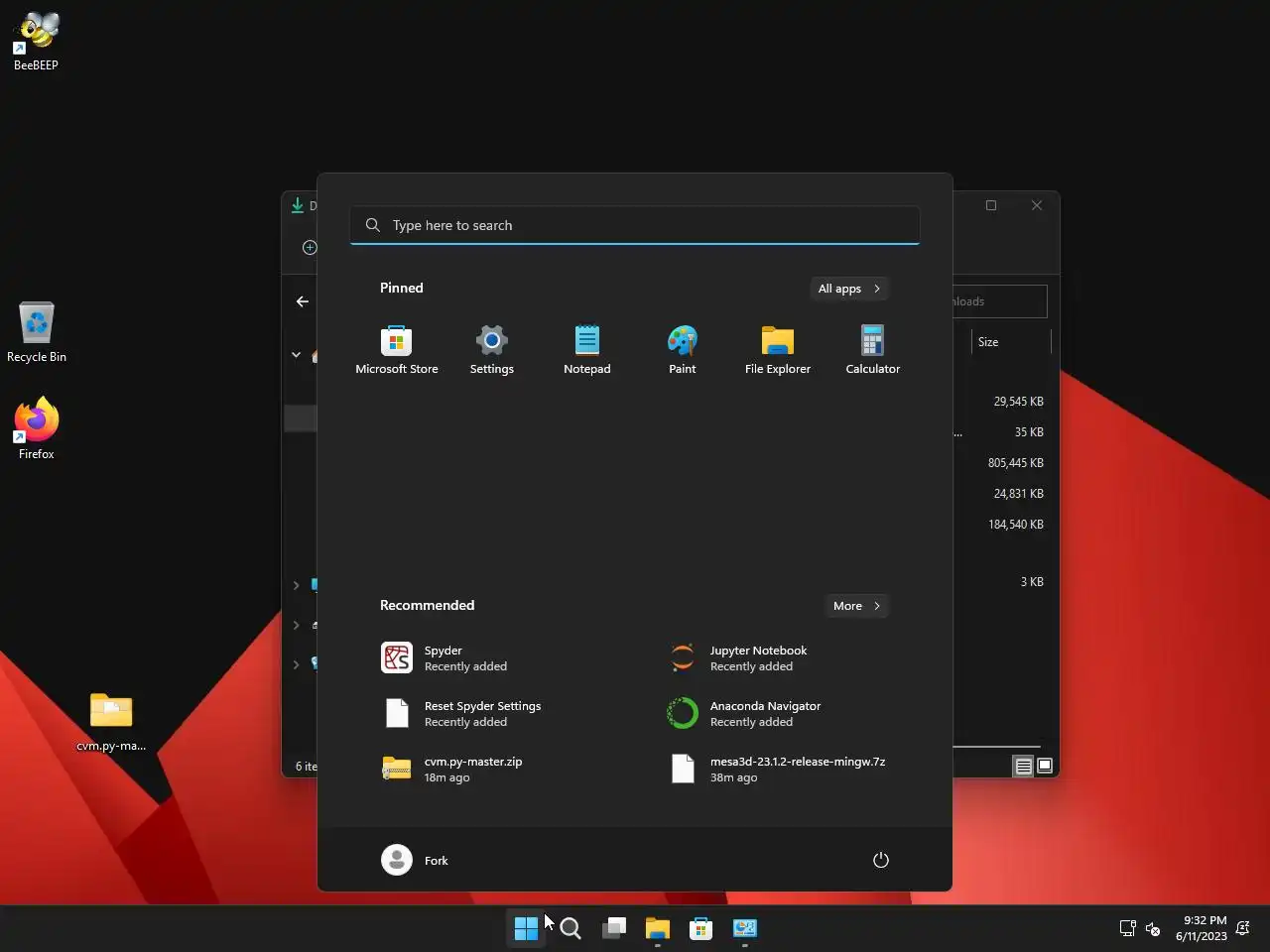The width and height of the screenshot is (1270, 952).
Task: Open cvm.py-master.zip recommended file
Action: pyautogui.click(x=492, y=770)
